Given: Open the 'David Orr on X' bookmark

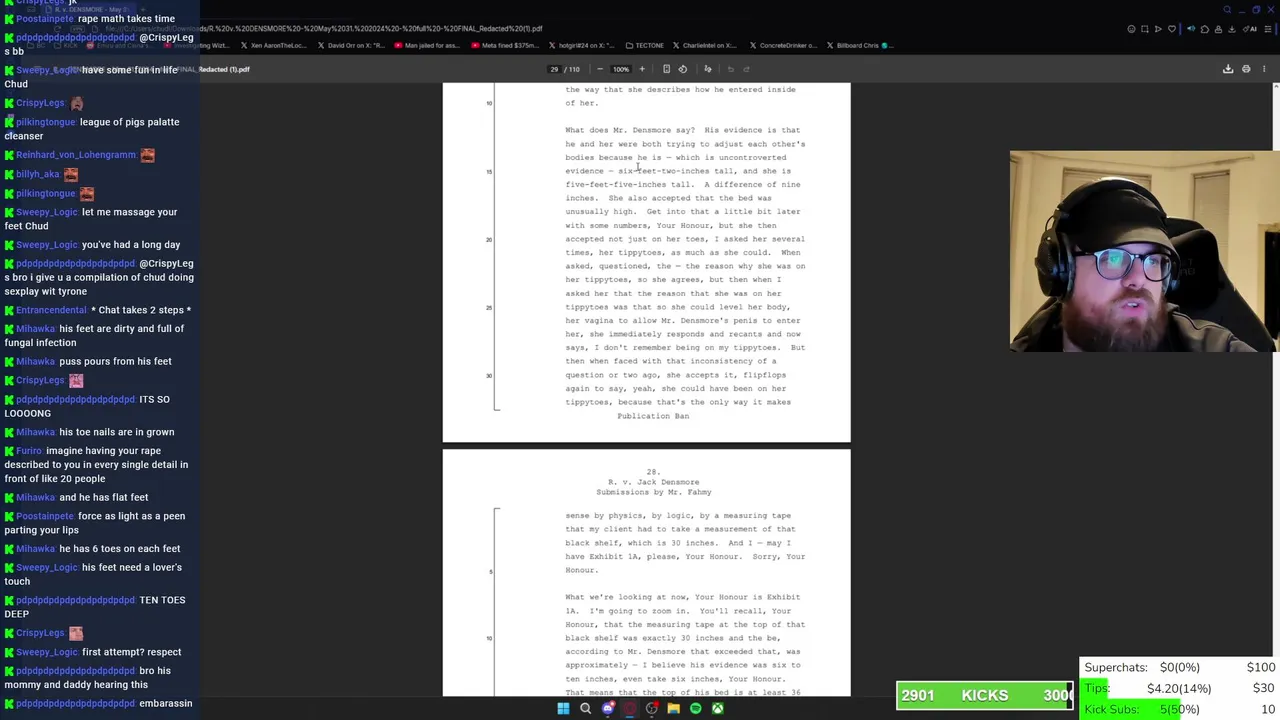Looking at the screenshot, I should (351, 45).
